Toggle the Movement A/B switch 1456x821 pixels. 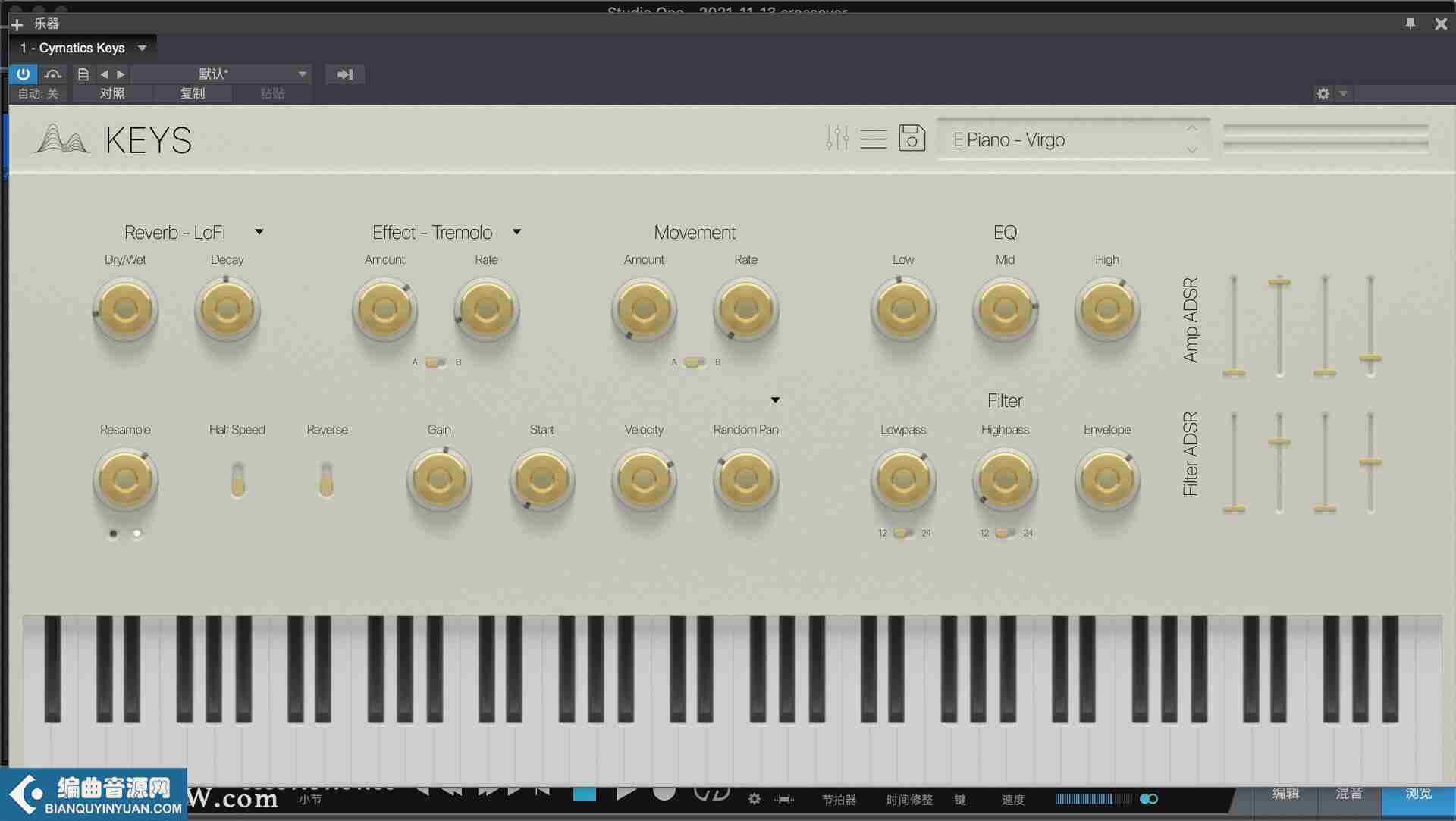695,362
